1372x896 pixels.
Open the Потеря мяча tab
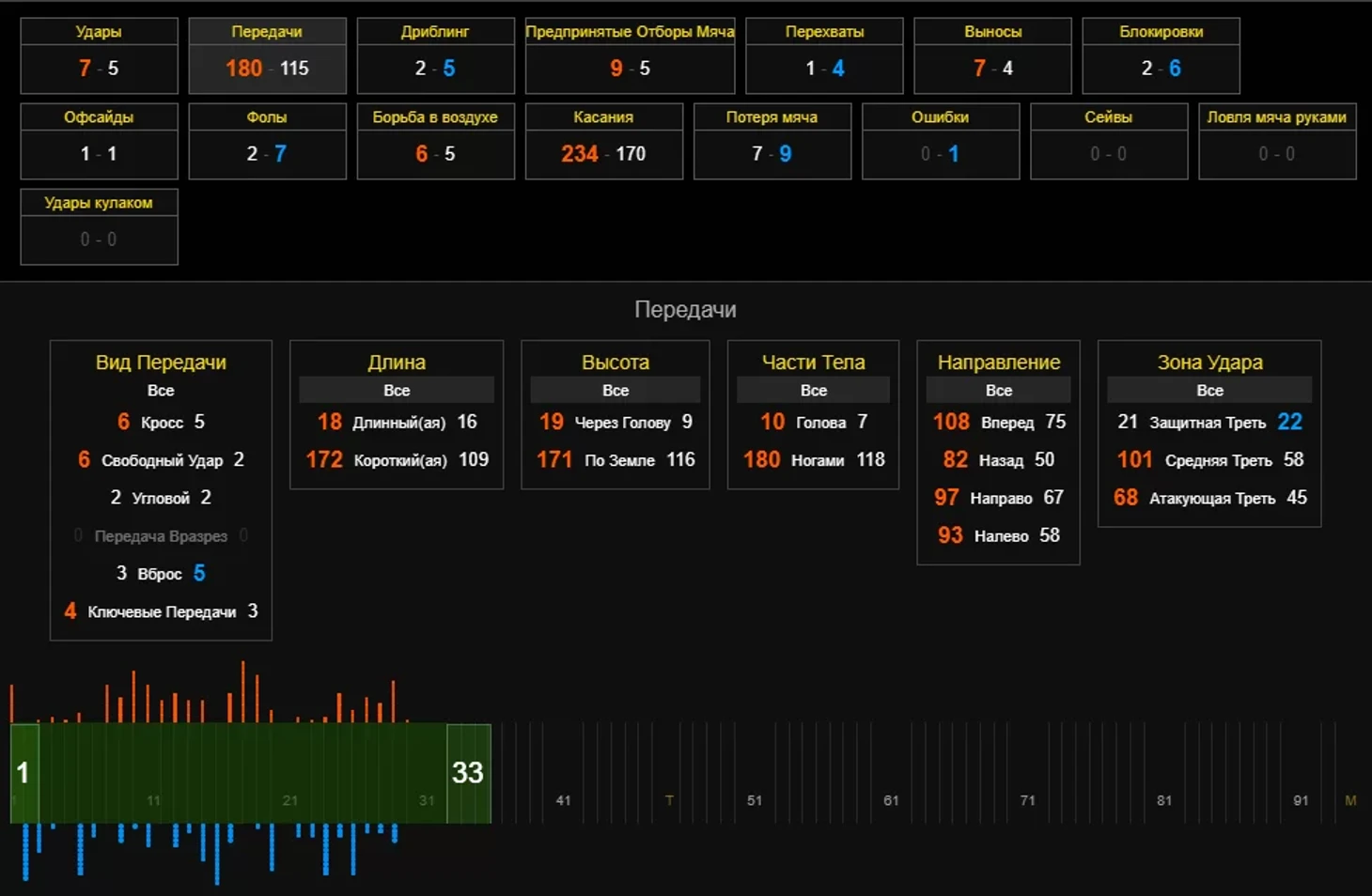pos(772,141)
